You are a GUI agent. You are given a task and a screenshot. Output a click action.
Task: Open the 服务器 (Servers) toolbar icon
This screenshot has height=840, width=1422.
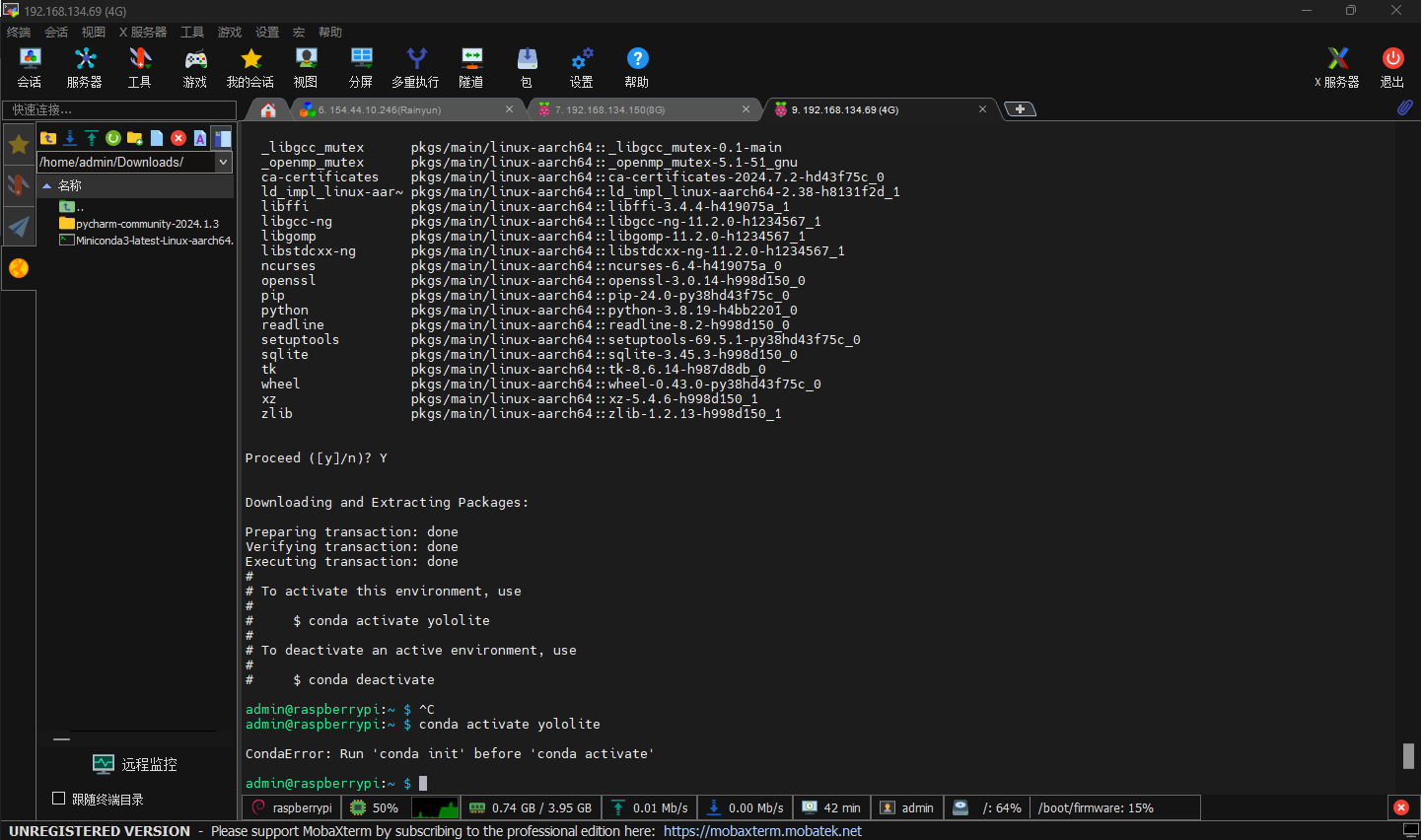coord(85,68)
